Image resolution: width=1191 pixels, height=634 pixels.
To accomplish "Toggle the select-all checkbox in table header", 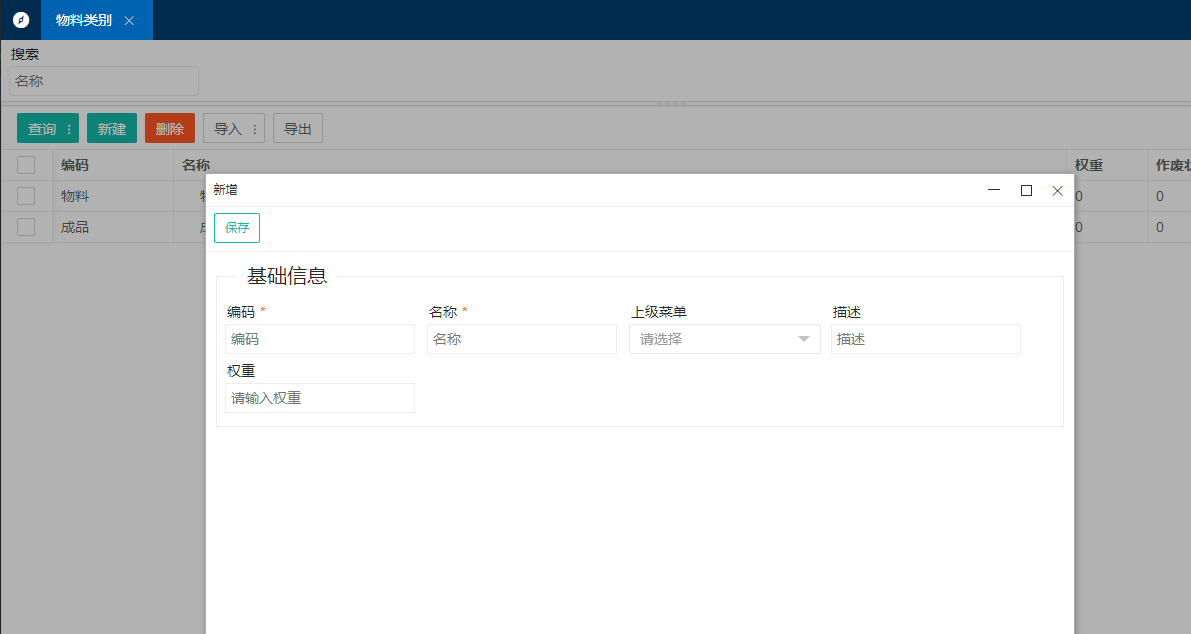I will (26, 165).
